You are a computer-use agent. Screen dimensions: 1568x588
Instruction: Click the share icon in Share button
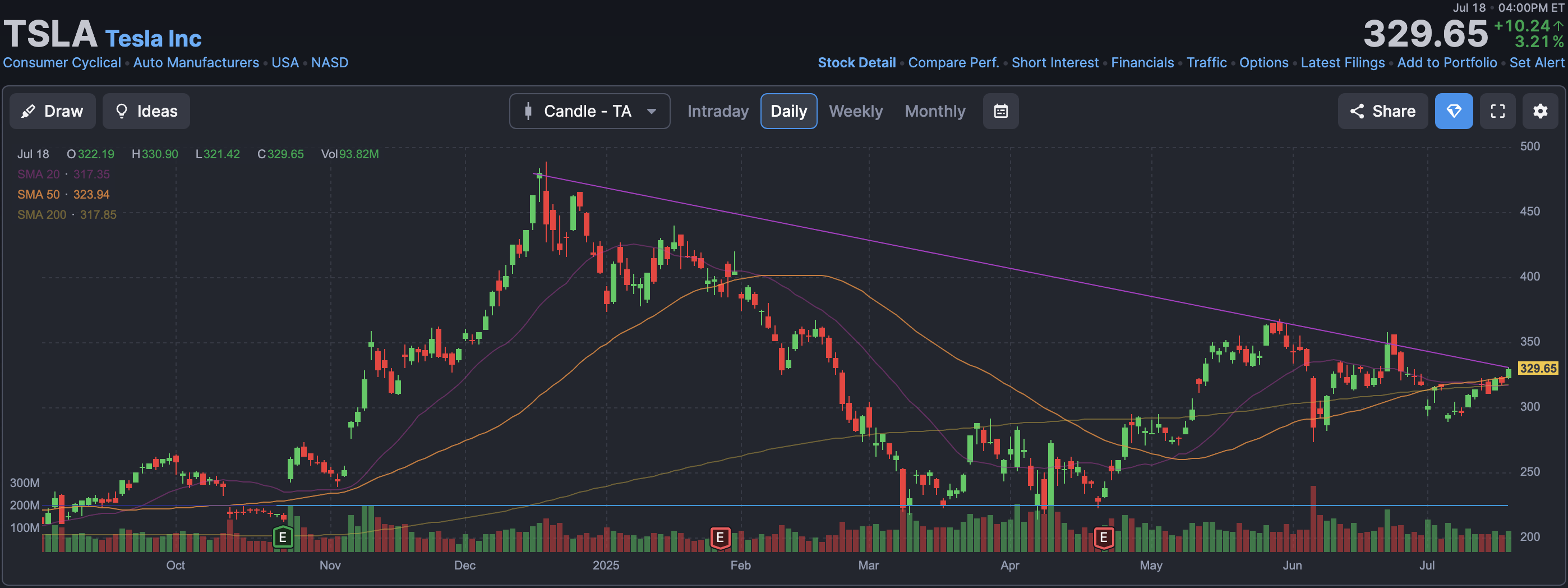[1357, 111]
